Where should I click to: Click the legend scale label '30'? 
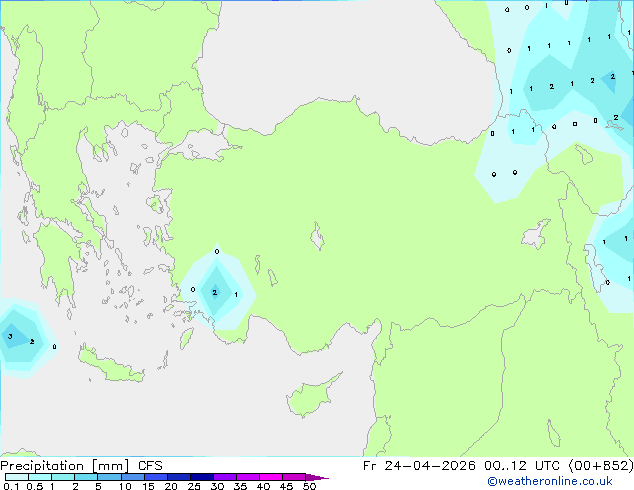(217, 486)
